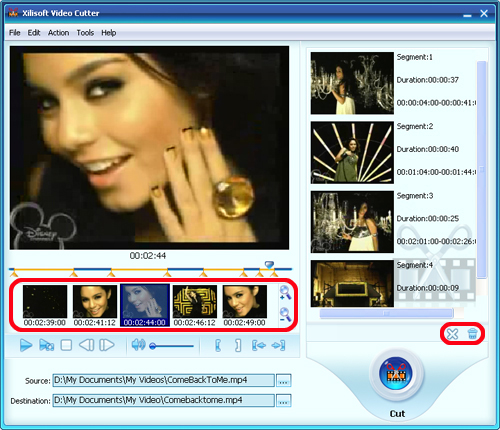The height and width of the screenshot is (430, 500).
Task: Set start point with left bracket
Action: click(218, 346)
